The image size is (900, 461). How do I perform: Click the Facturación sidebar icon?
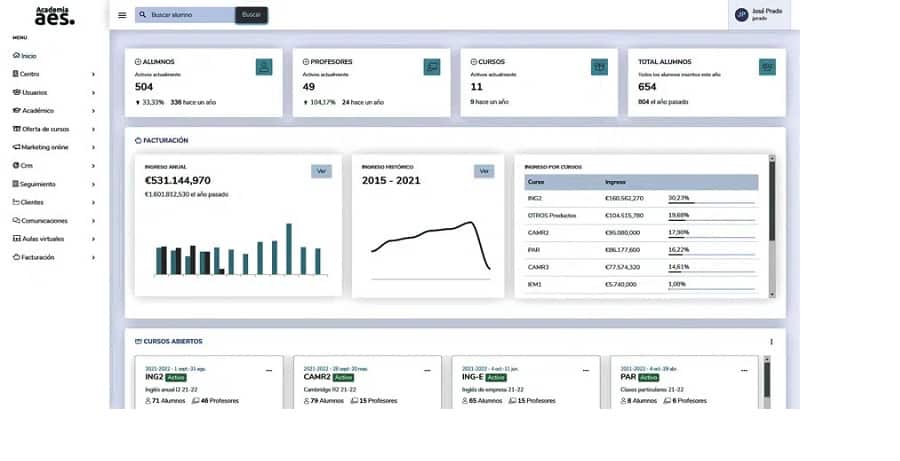pyautogui.click(x=16, y=257)
